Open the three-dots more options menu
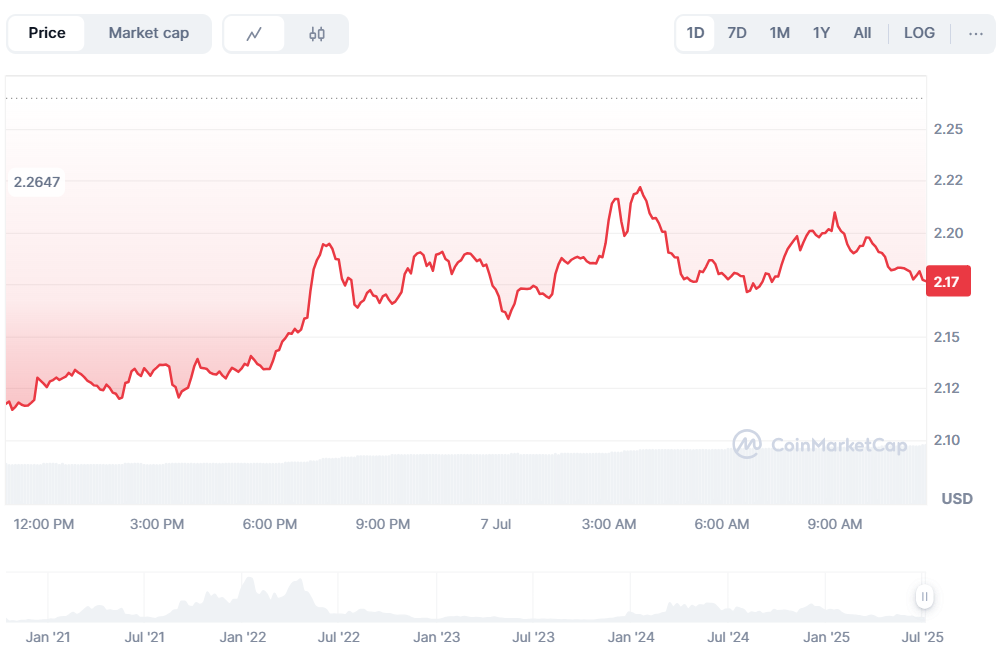 (x=976, y=33)
